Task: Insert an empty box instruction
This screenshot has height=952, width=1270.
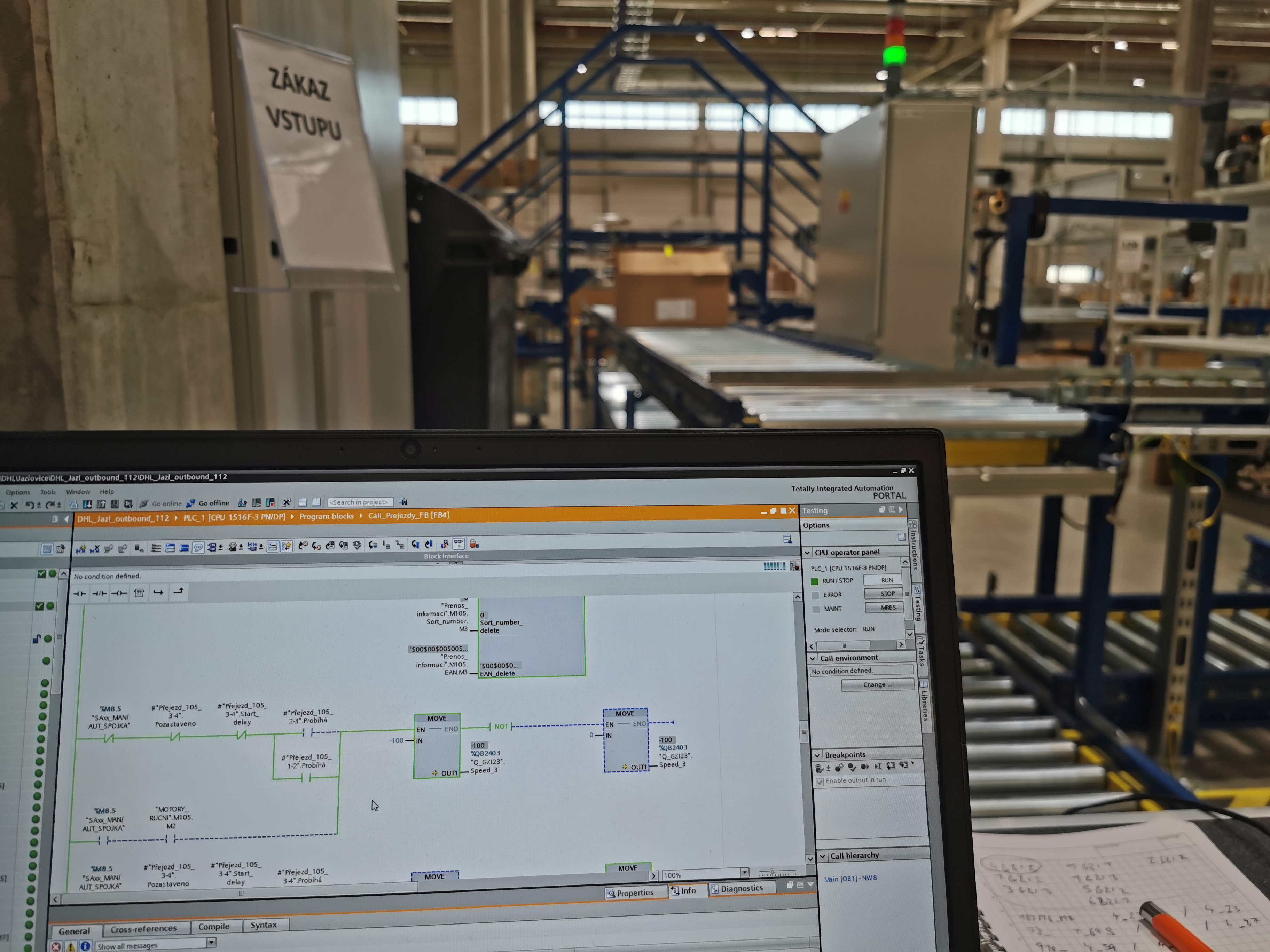Action: pyautogui.click(x=139, y=593)
